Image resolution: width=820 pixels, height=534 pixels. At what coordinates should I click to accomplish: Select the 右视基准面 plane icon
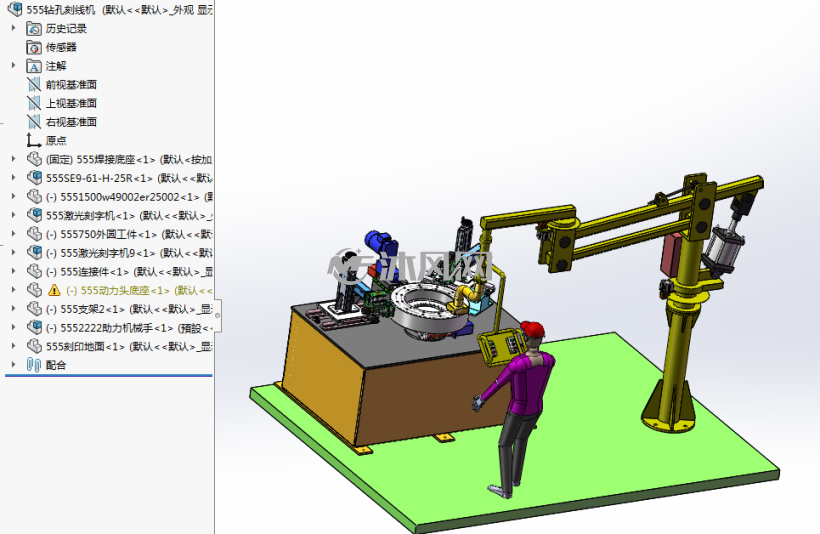[x=34, y=122]
